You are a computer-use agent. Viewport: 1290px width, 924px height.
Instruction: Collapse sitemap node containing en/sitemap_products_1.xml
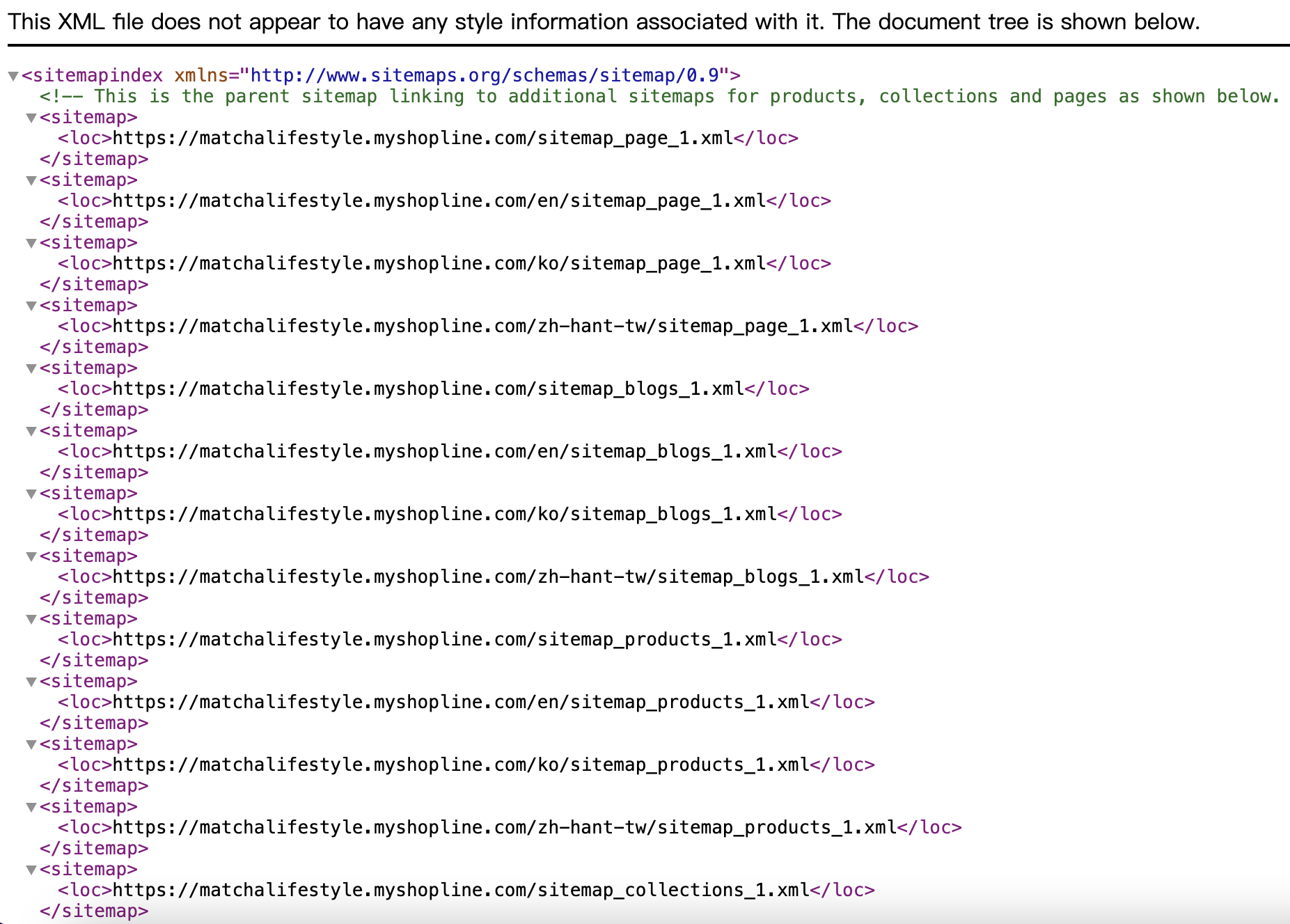click(x=31, y=682)
